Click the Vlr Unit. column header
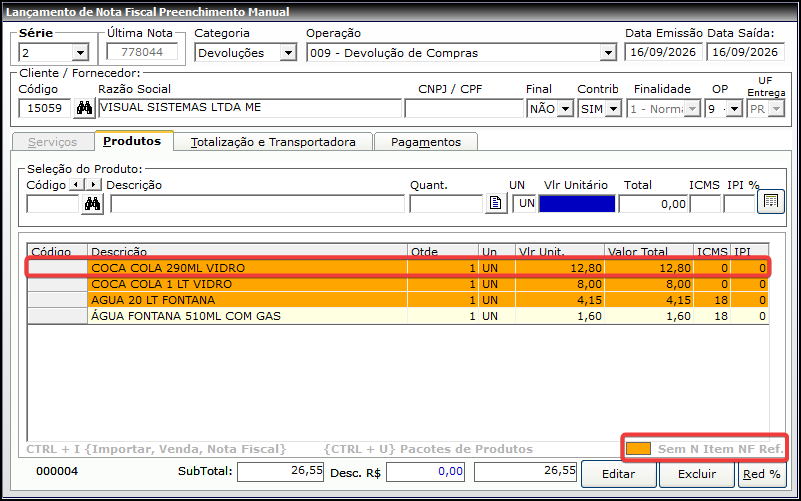This screenshot has height=501, width=801. (559, 251)
